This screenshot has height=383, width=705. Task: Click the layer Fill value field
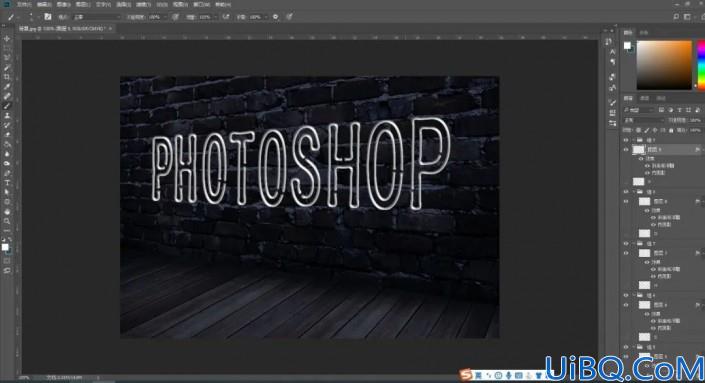[696, 130]
